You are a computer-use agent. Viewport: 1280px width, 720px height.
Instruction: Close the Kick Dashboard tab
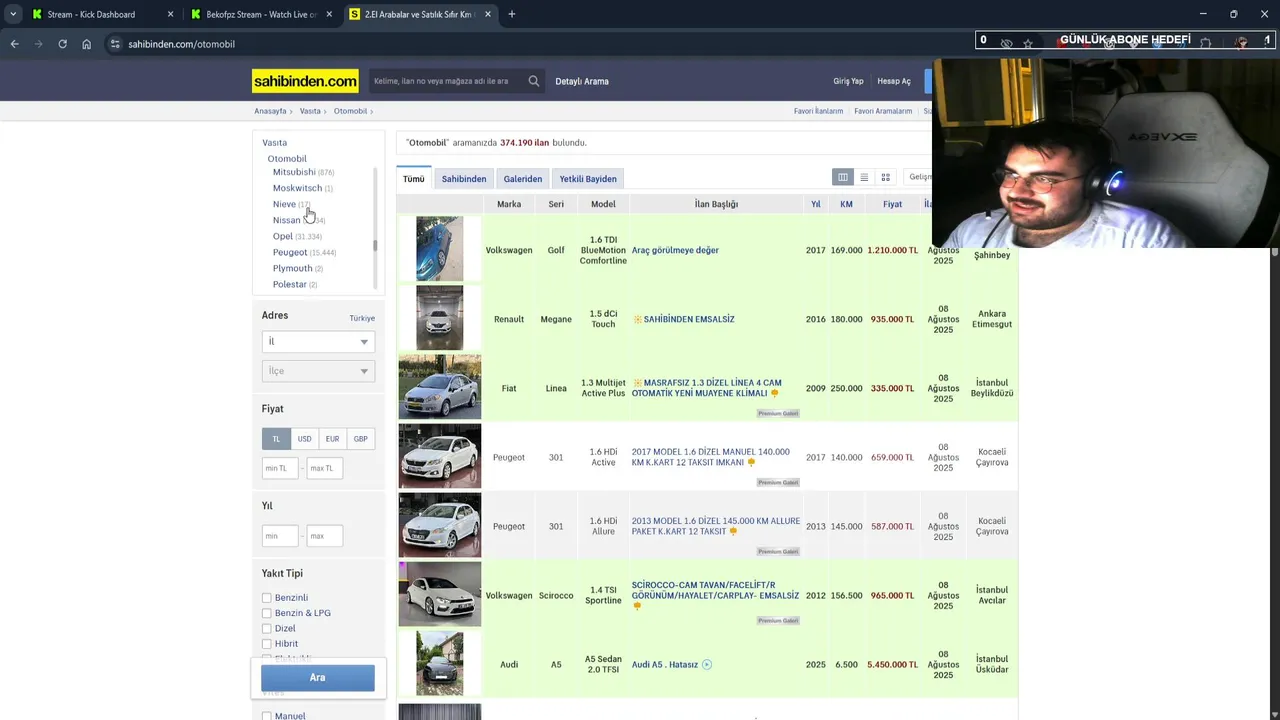pos(170,14)
